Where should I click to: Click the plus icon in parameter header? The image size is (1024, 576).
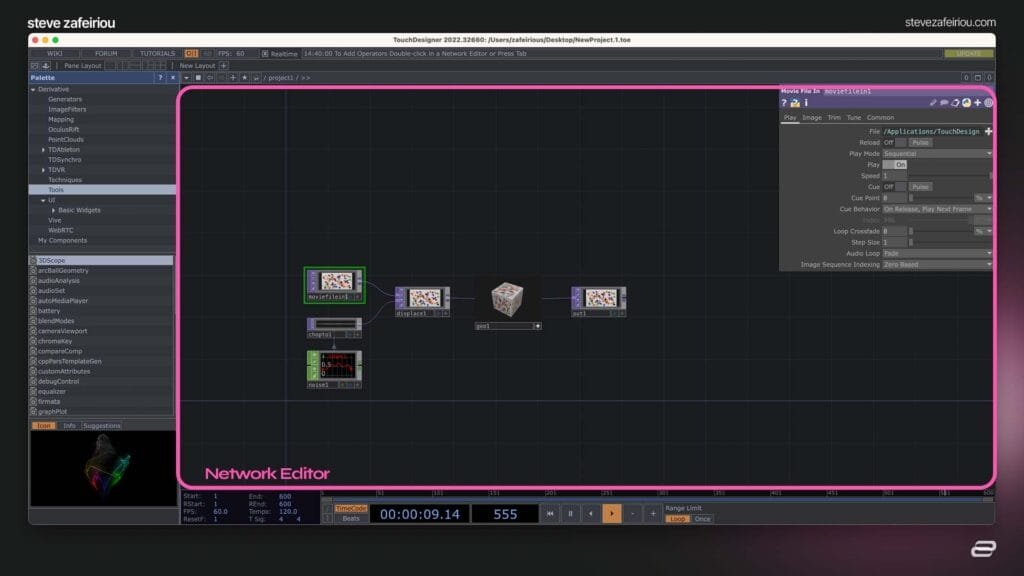pos(977,103)
